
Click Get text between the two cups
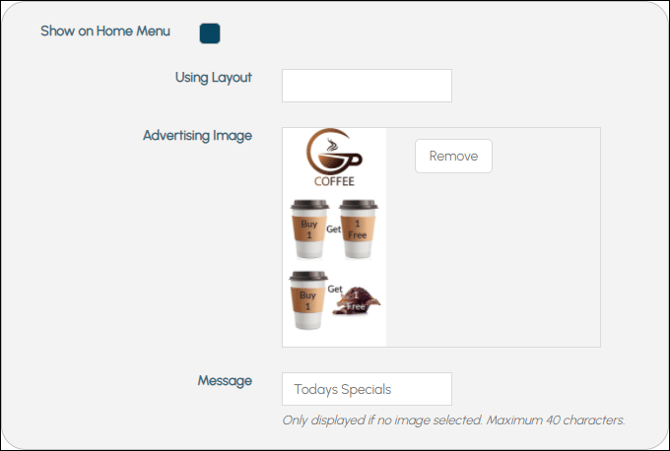click(x=334, y=229)
